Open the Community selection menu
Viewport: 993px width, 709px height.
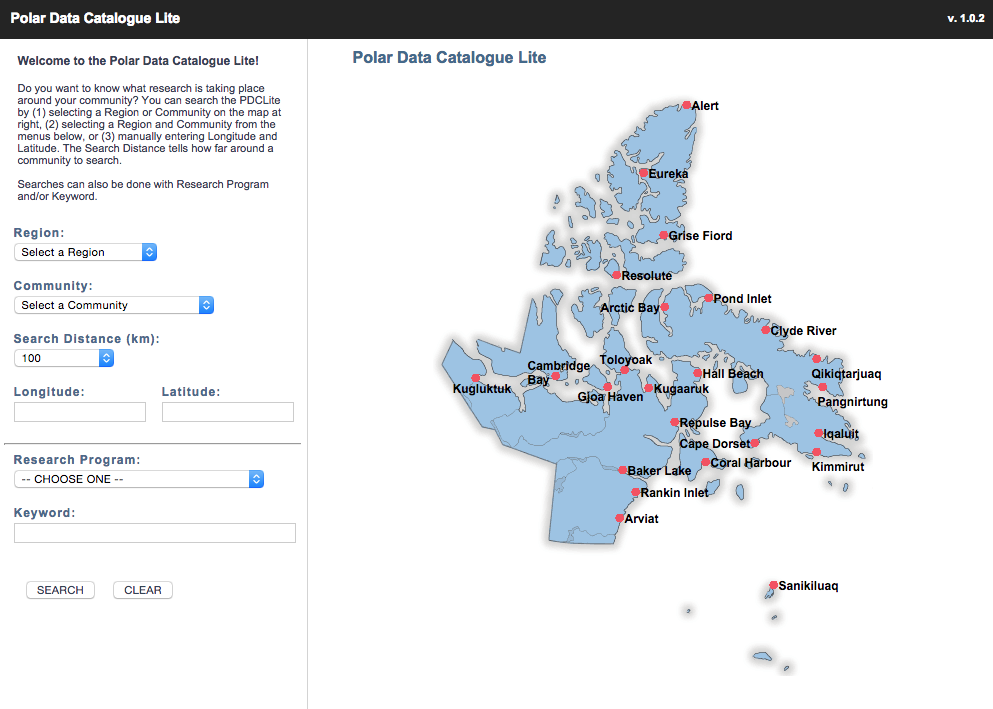113,305
